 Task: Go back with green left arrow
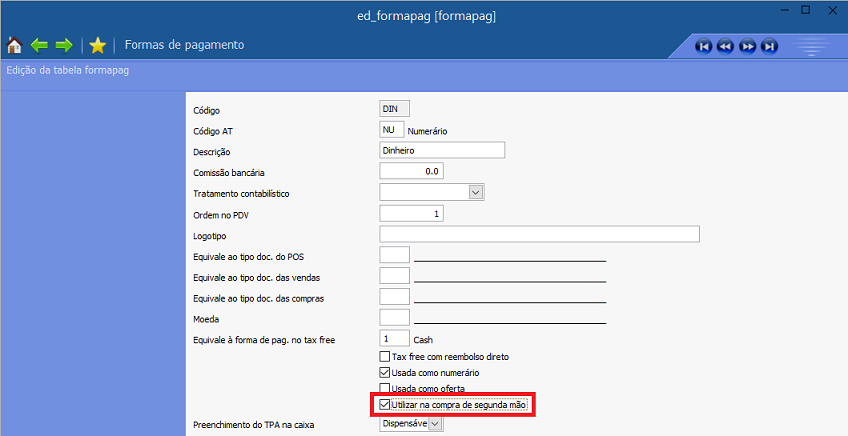tap(39, 45)
